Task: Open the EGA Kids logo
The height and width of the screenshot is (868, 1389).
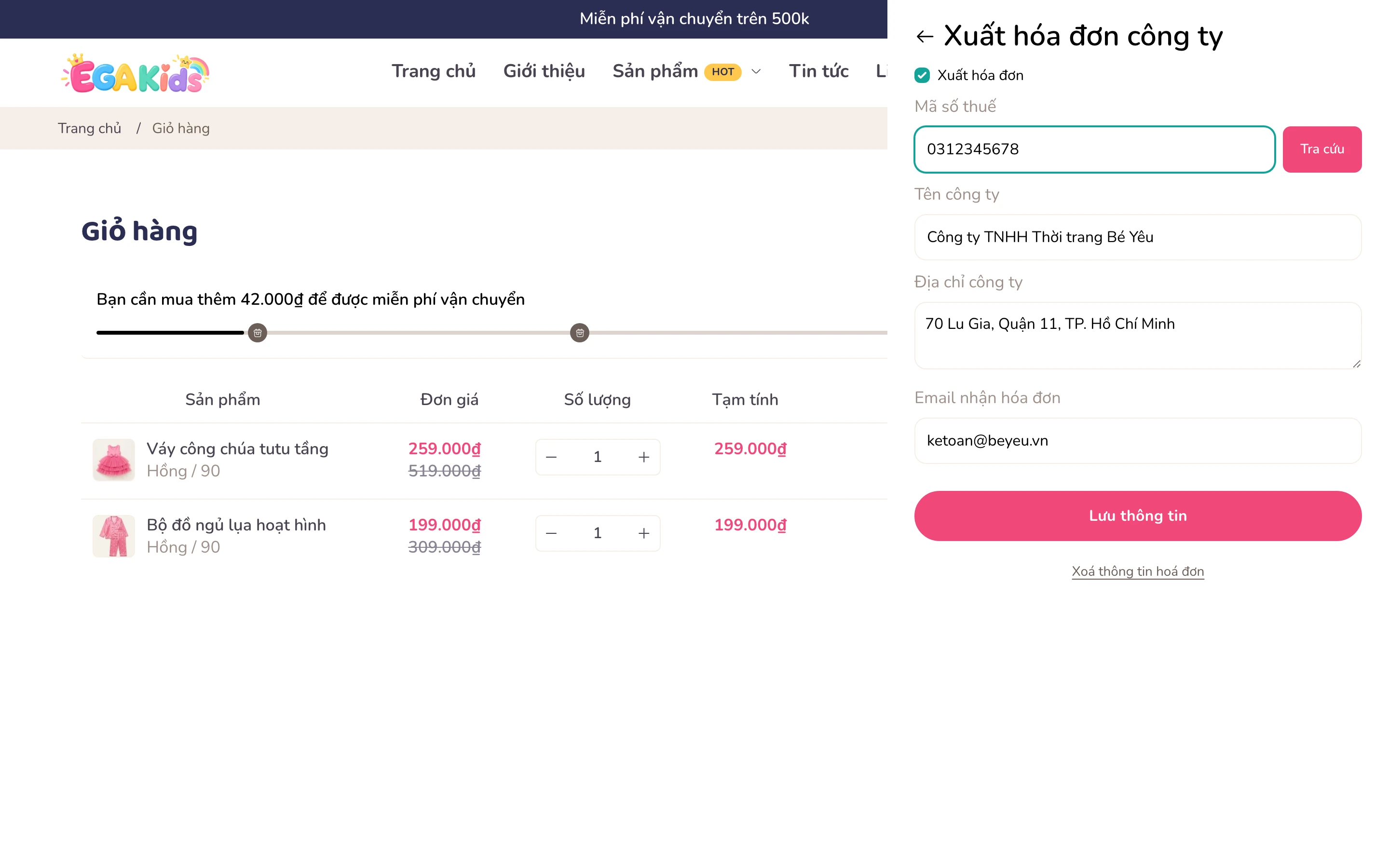Action: coord(136,73)
